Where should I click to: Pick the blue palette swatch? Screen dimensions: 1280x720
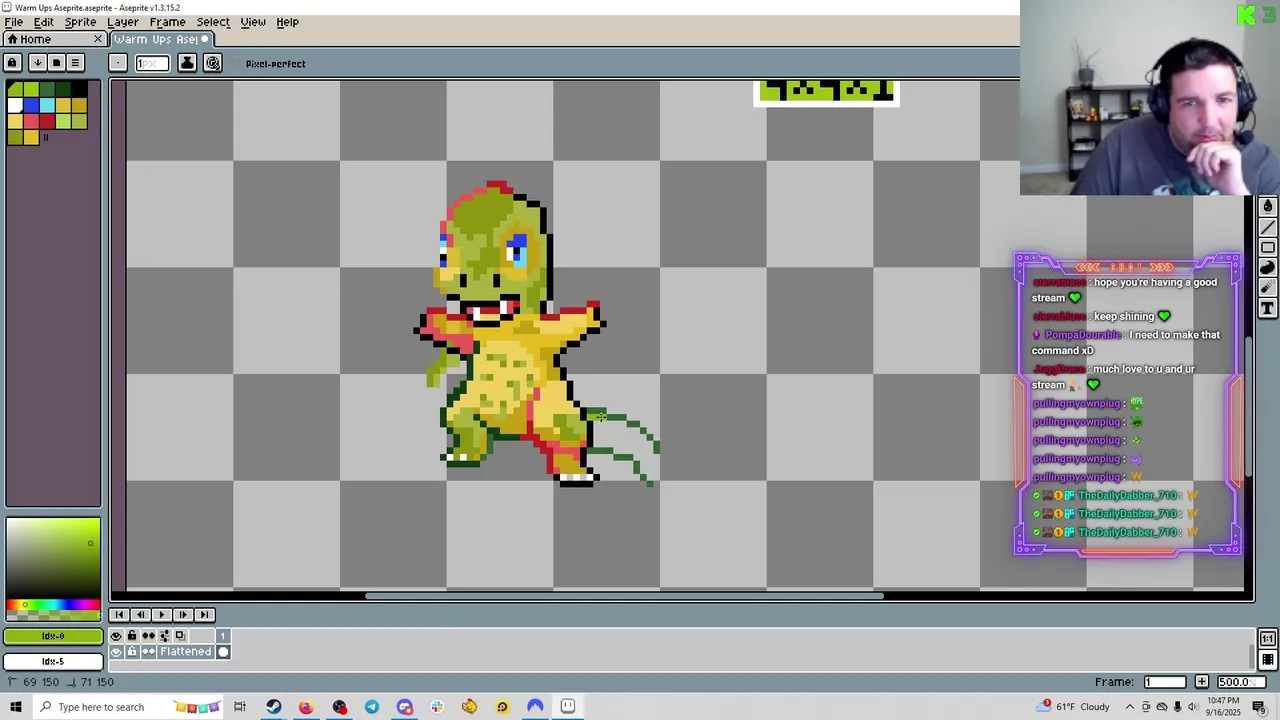click(x=31, y=105)
